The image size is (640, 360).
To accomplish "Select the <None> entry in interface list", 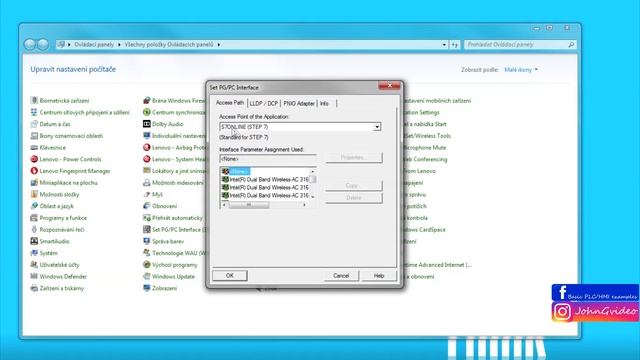I will point(239,171).
